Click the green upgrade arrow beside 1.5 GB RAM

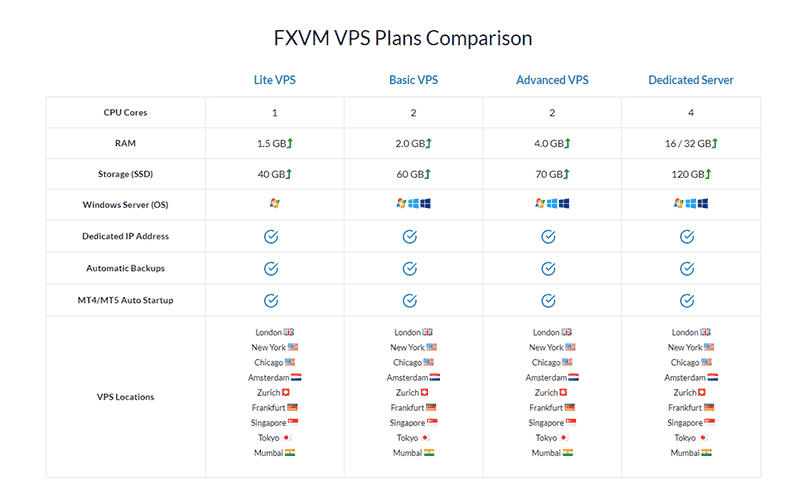(289, 144)
